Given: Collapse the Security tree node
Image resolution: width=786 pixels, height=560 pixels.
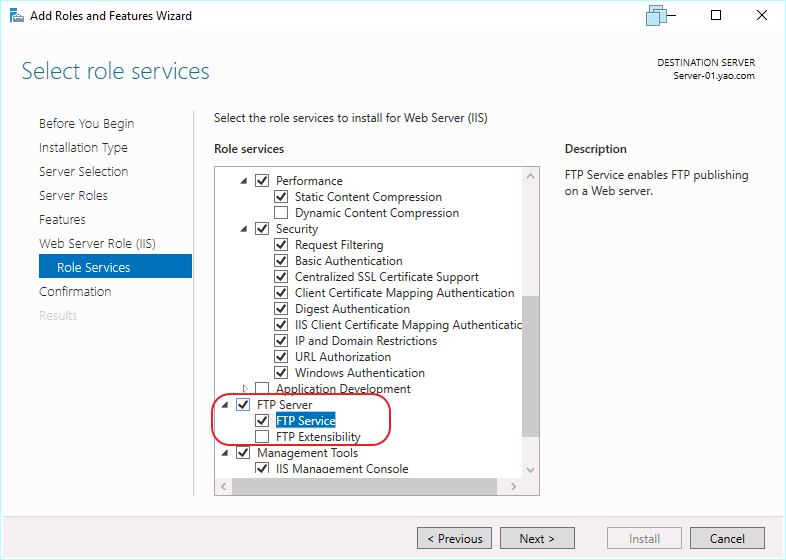Looking at the screenshot, I should click(243, 229).
